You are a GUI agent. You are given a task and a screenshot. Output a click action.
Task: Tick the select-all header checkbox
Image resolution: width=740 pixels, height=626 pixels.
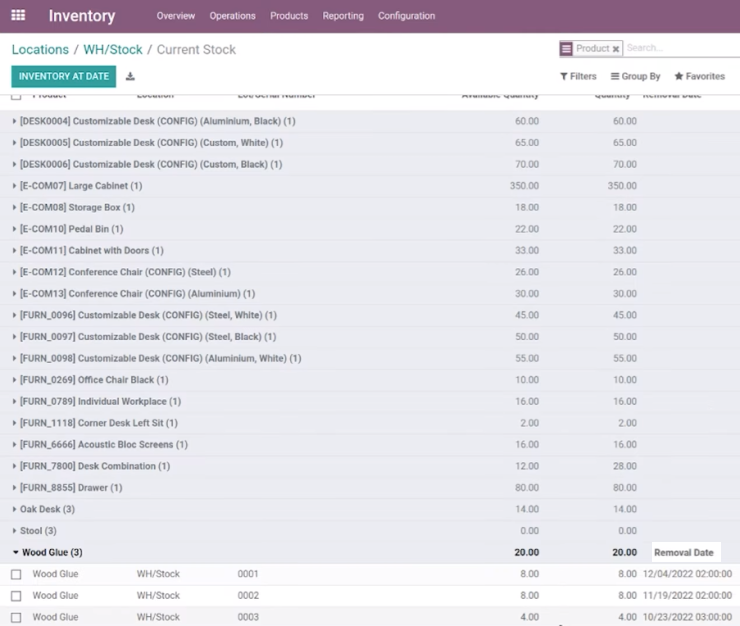(16, 96)
